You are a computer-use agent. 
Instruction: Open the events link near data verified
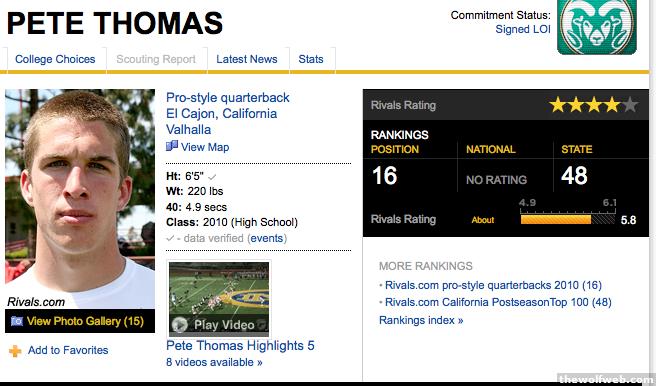(267, 238)
